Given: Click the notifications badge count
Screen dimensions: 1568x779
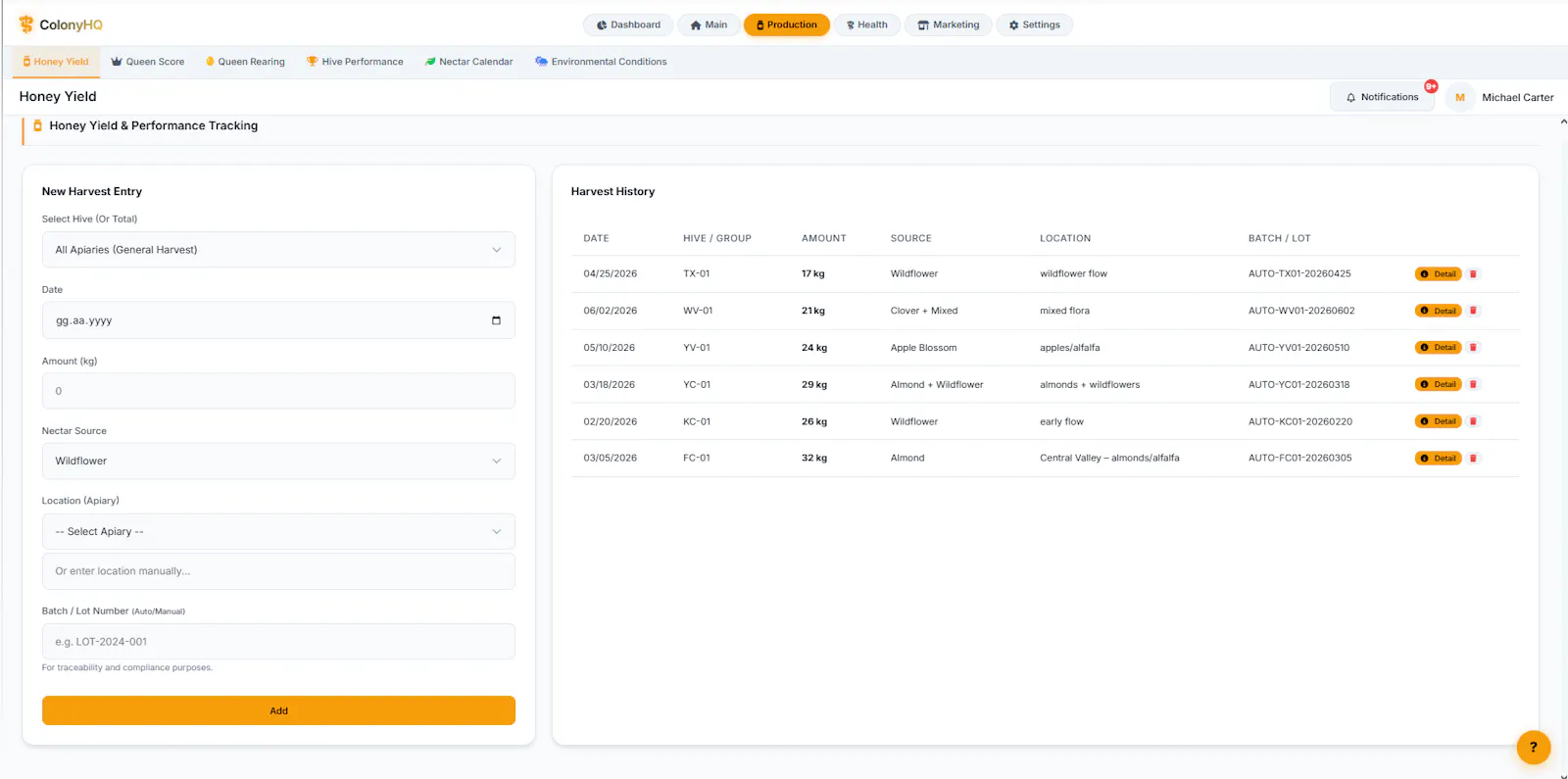Looking at the screenshot, I should [1431, 86].
